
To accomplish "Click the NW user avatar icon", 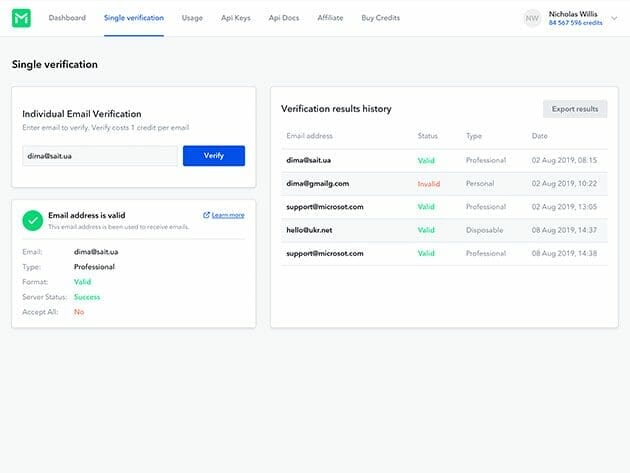I will click(532, 18).
